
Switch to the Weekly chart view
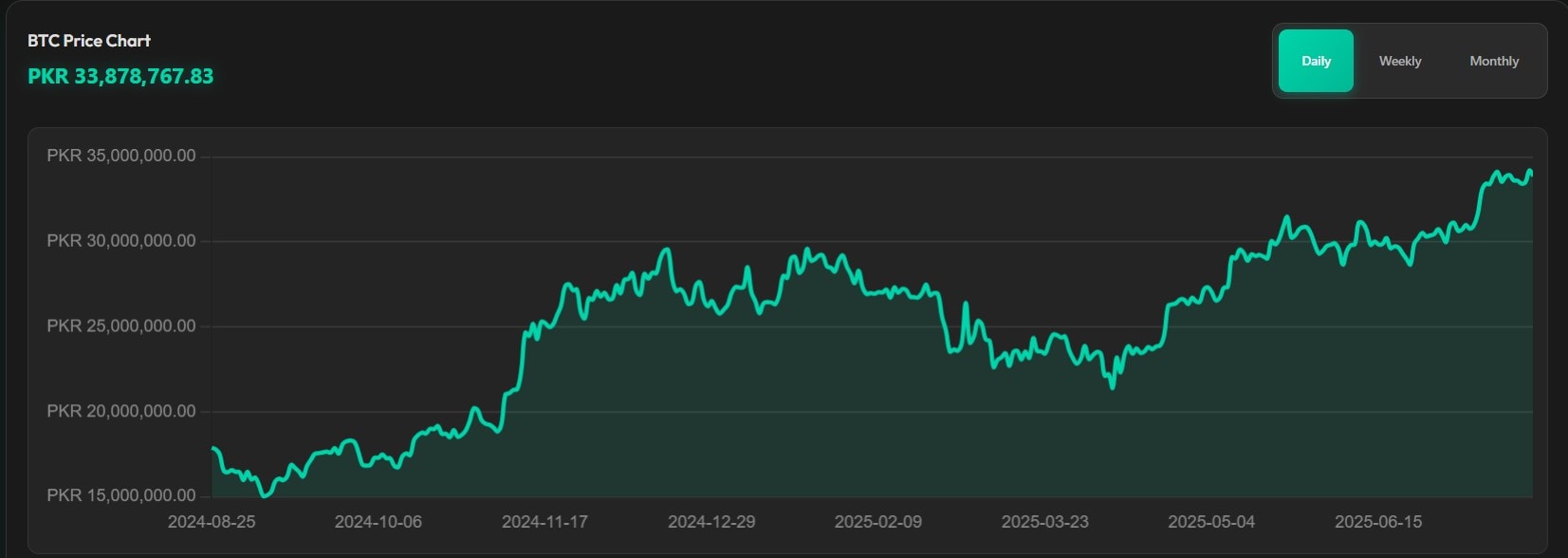coord(1400,61)
